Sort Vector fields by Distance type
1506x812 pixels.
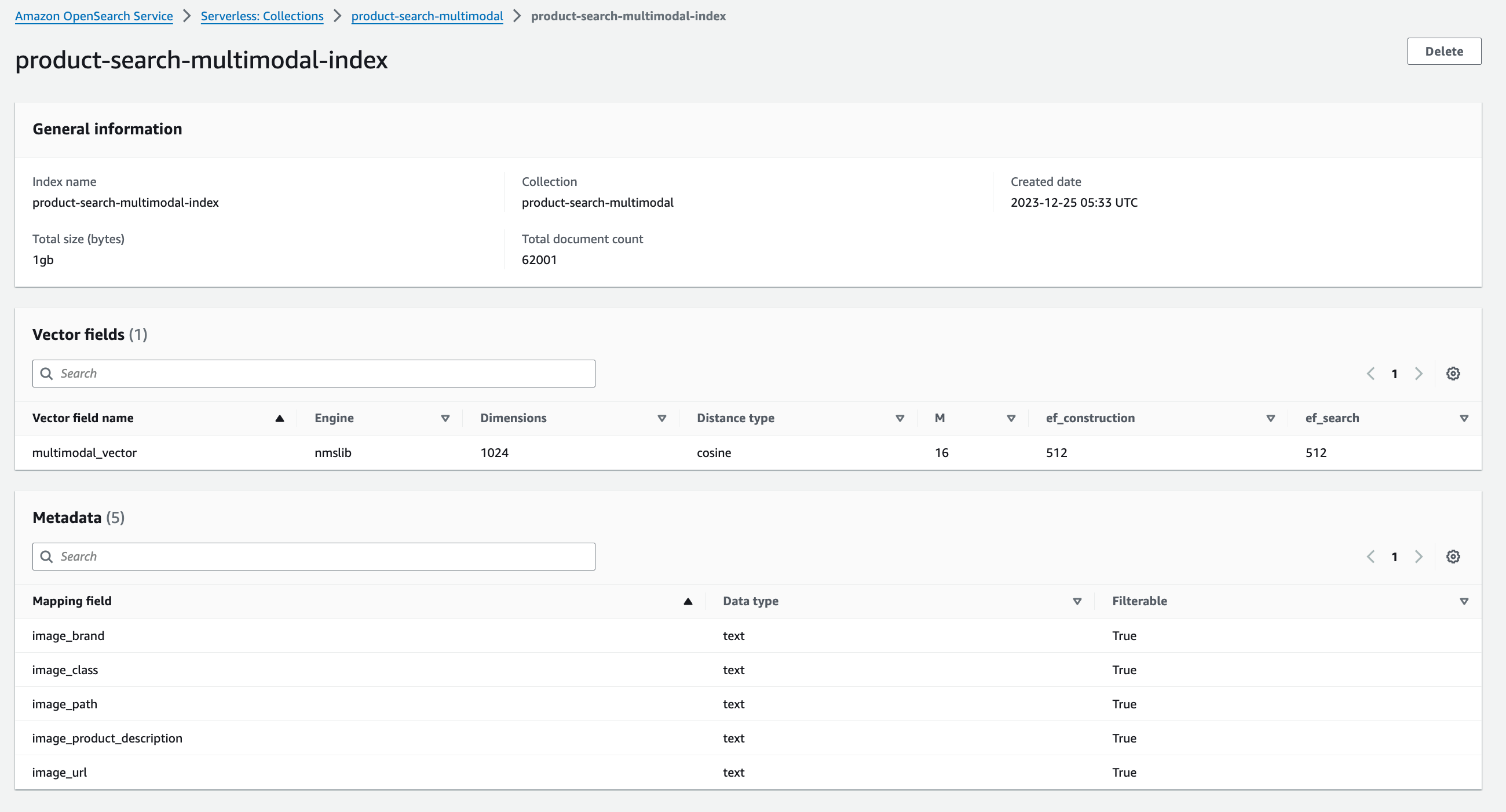pos(900,418)
